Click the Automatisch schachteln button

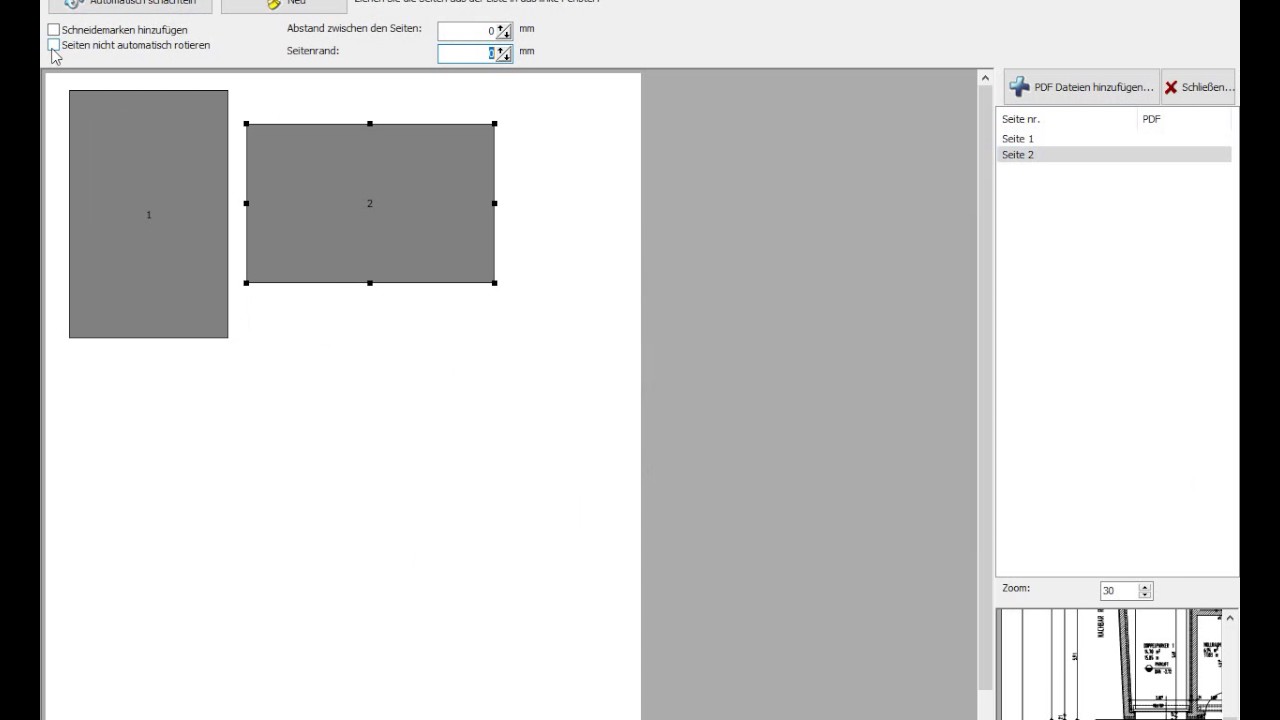130,3
